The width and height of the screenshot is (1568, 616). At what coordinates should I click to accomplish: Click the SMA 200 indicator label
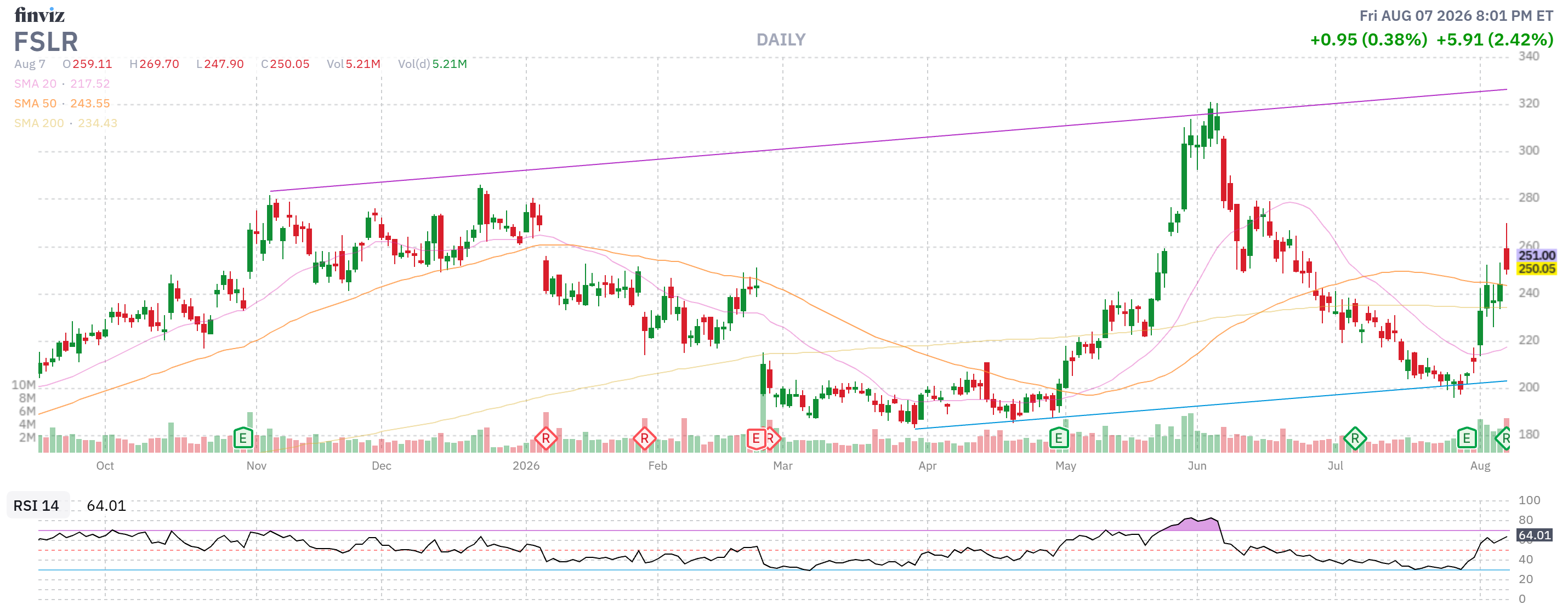(39, 123)
